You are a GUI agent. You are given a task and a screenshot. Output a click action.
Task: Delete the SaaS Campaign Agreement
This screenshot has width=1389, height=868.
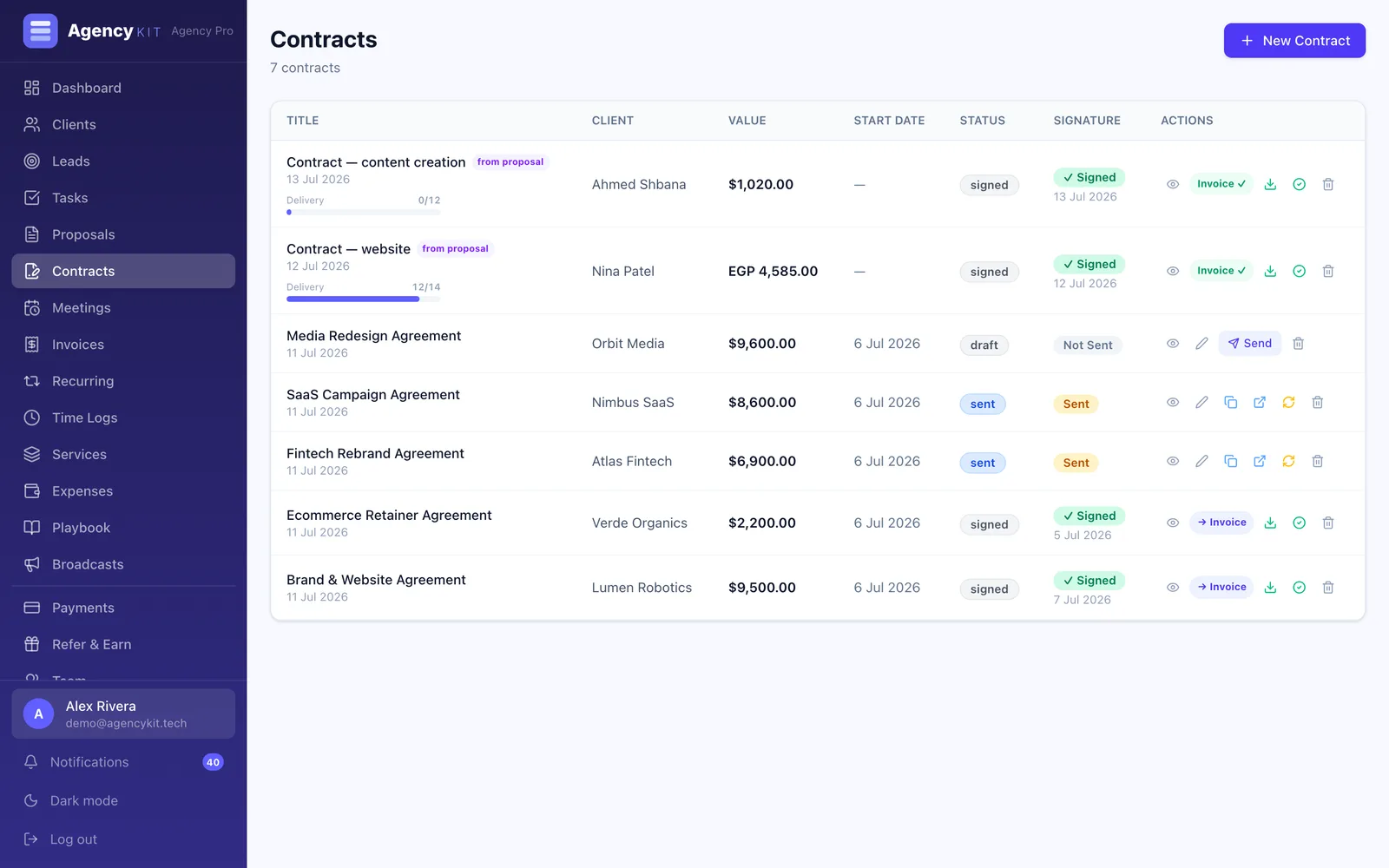pos(1317,402)
